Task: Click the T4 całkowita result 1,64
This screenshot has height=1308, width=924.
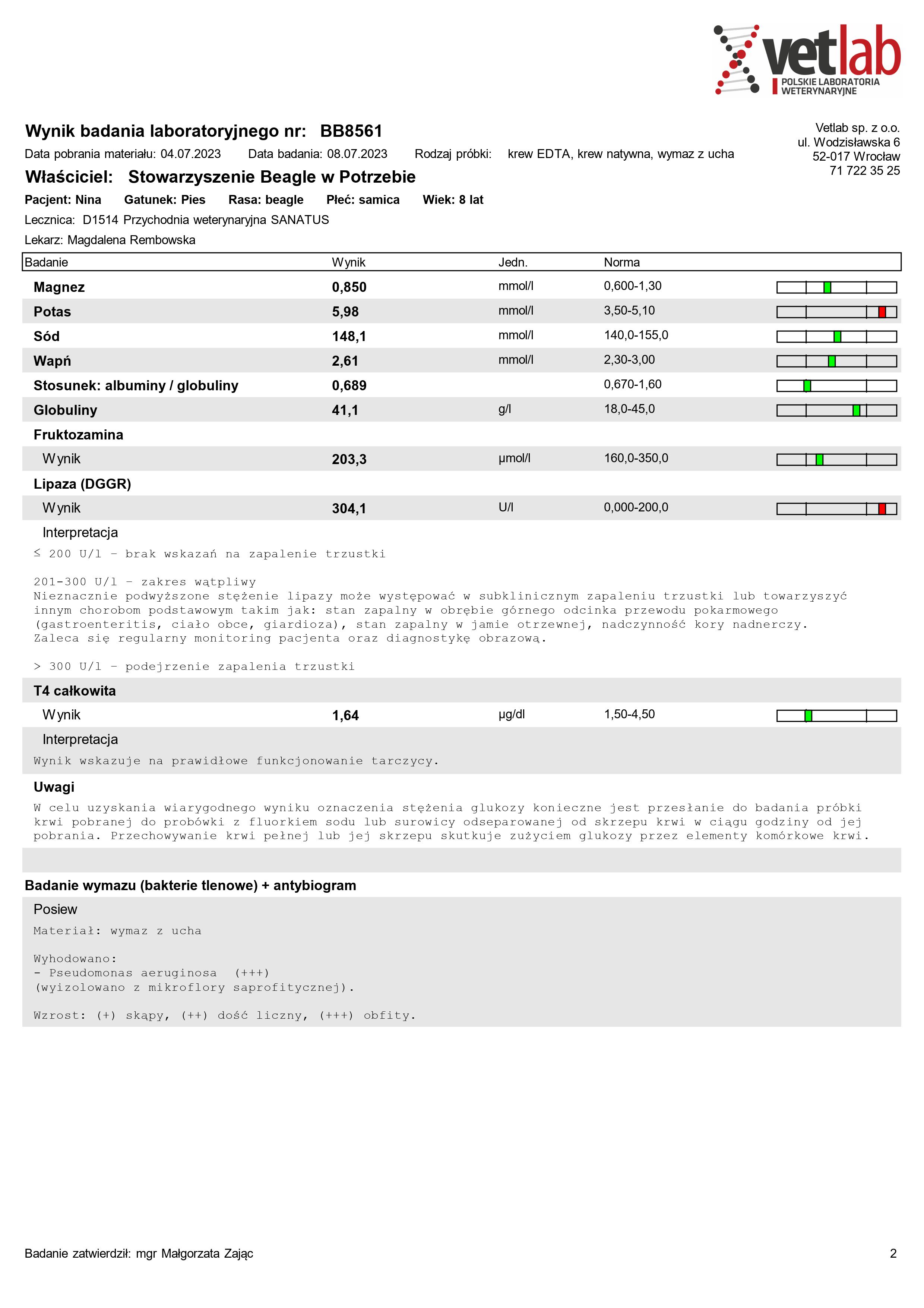Action: (345, 716)
